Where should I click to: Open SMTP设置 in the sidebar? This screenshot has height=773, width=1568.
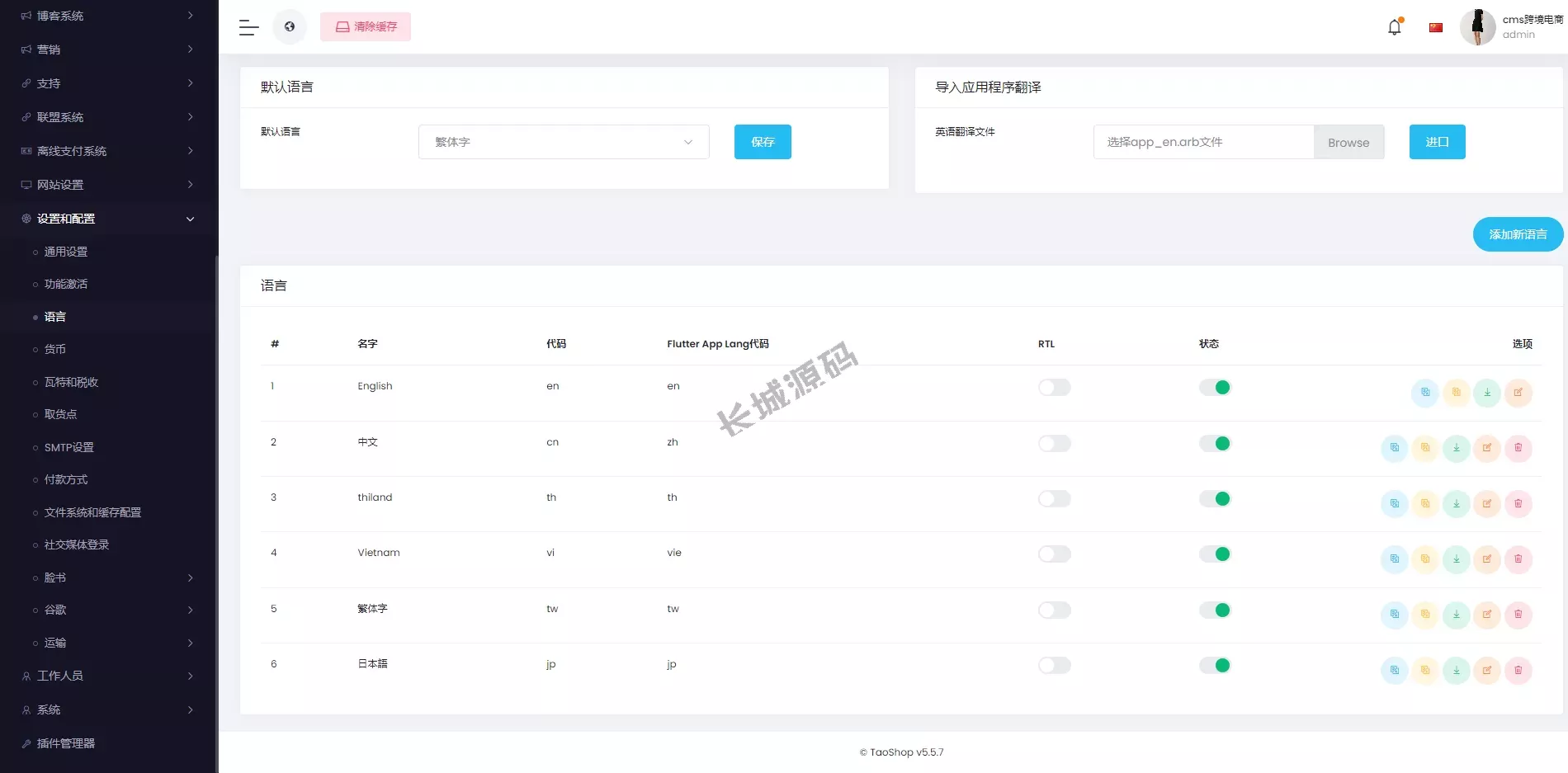[69, 447]
